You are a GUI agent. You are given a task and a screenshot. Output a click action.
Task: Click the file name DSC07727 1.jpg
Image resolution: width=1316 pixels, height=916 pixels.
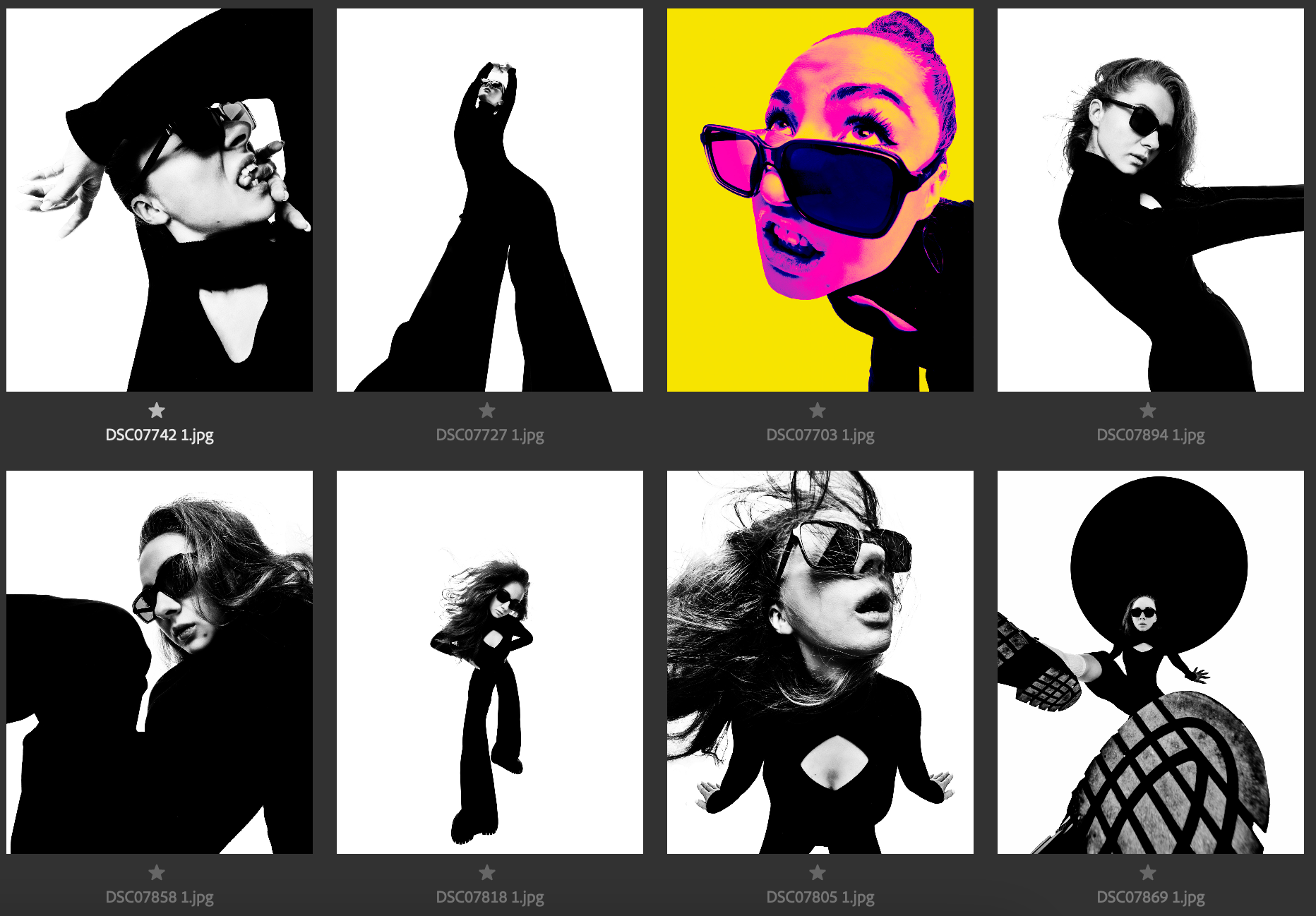(490, 435)
